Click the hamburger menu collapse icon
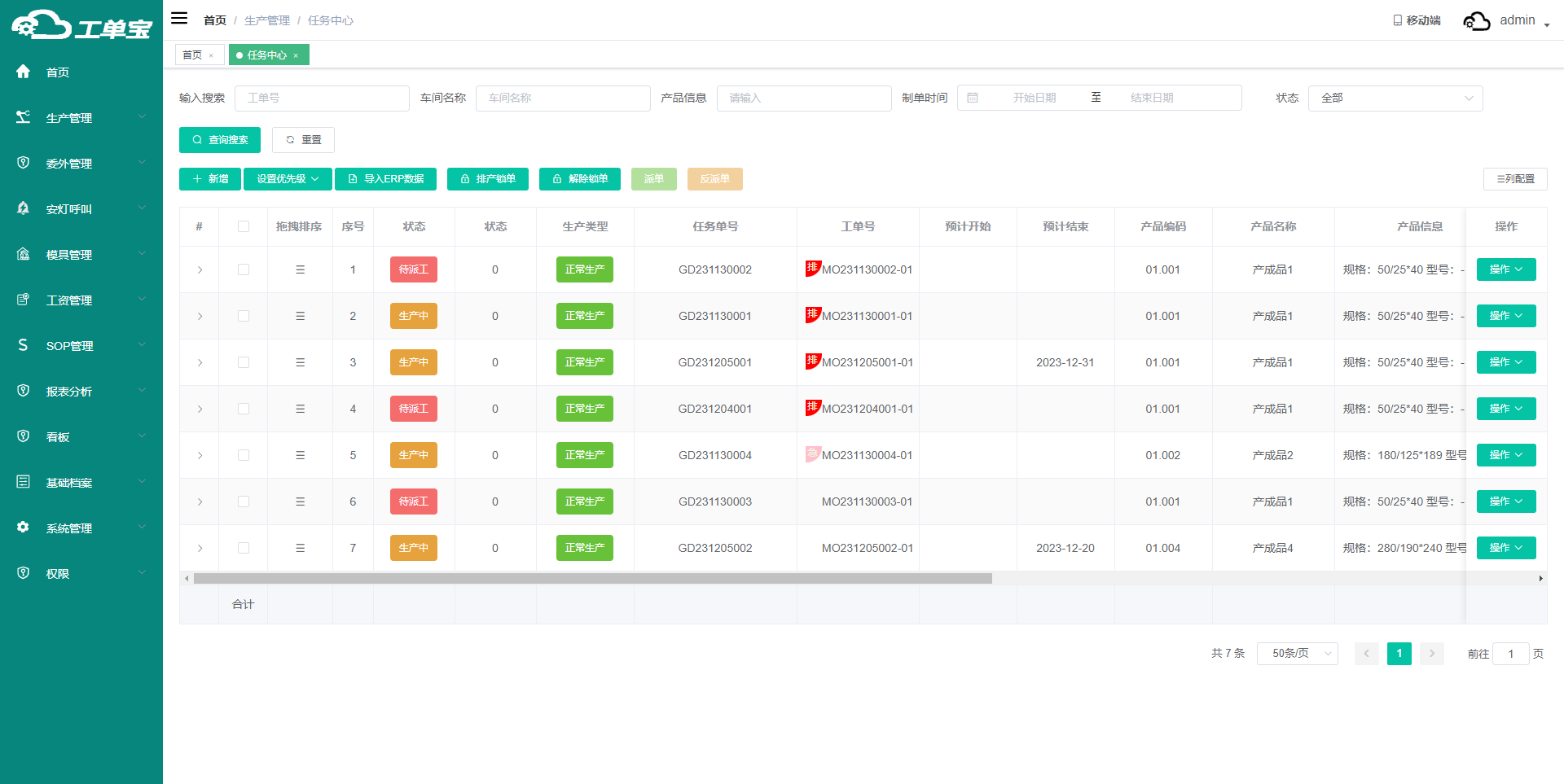Viewport: 1564px width, 784px height. tap(179, 19)
